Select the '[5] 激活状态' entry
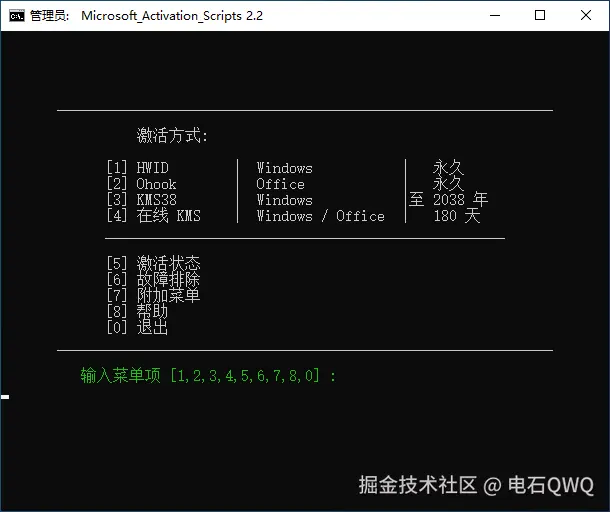Image resolution: width=610 pixels, height=512 pixels. (x=154, y=263)
